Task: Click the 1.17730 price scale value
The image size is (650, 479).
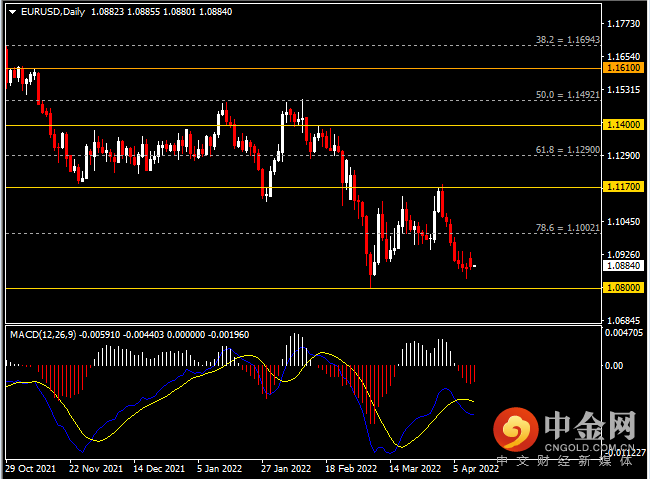Action: click(x=623, y=24)
